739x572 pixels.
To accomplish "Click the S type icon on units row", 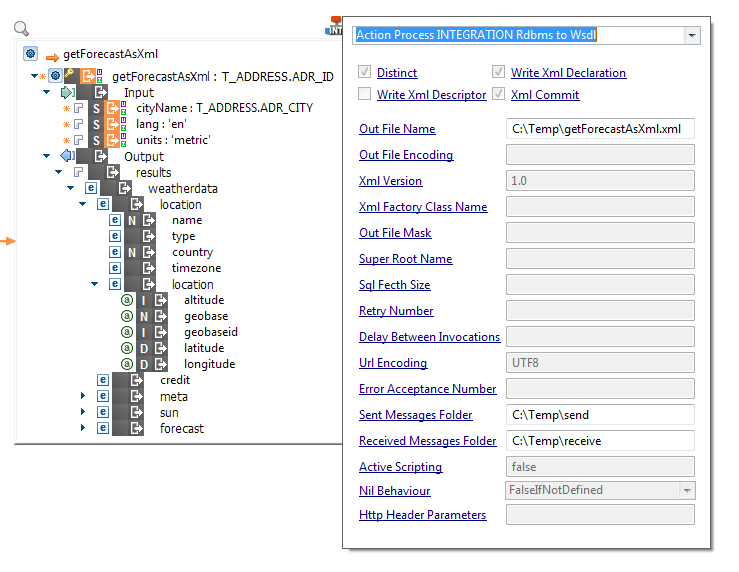I will coord(96,140).
